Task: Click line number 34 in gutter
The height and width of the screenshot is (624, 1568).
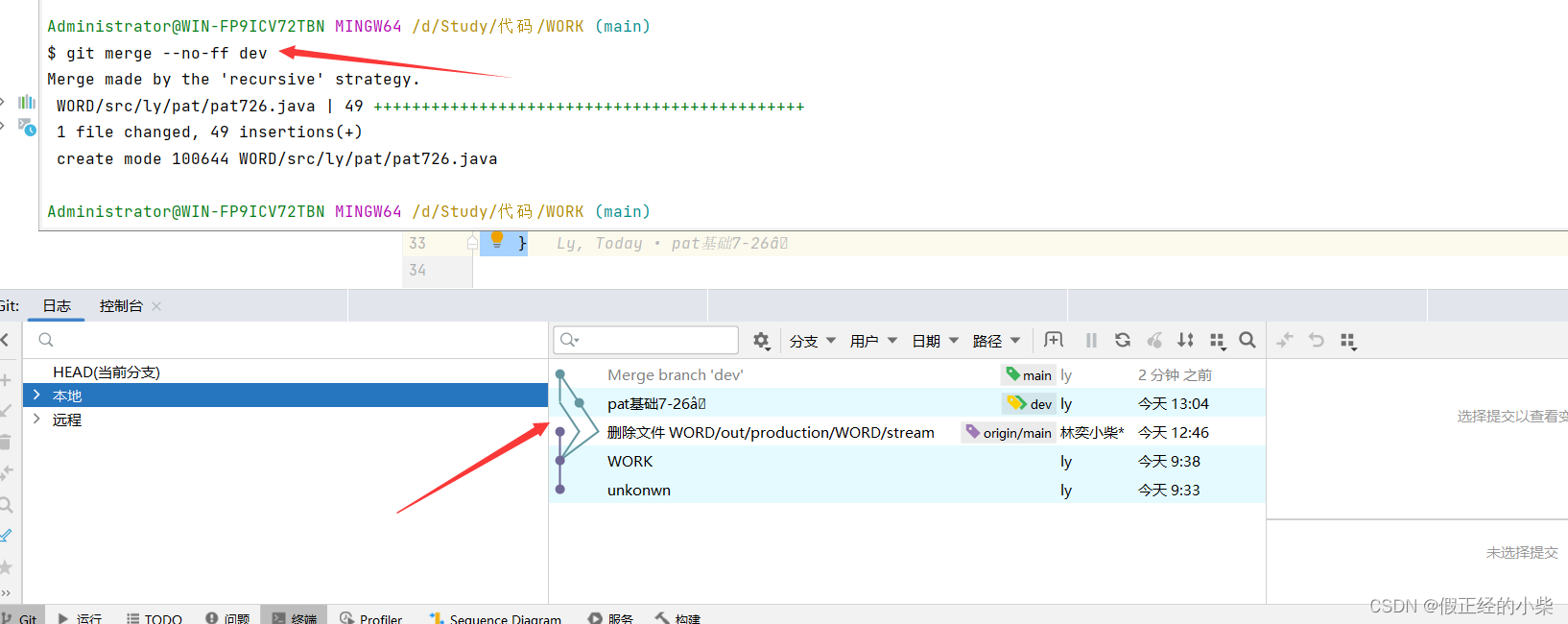Action: click(417, 270)
